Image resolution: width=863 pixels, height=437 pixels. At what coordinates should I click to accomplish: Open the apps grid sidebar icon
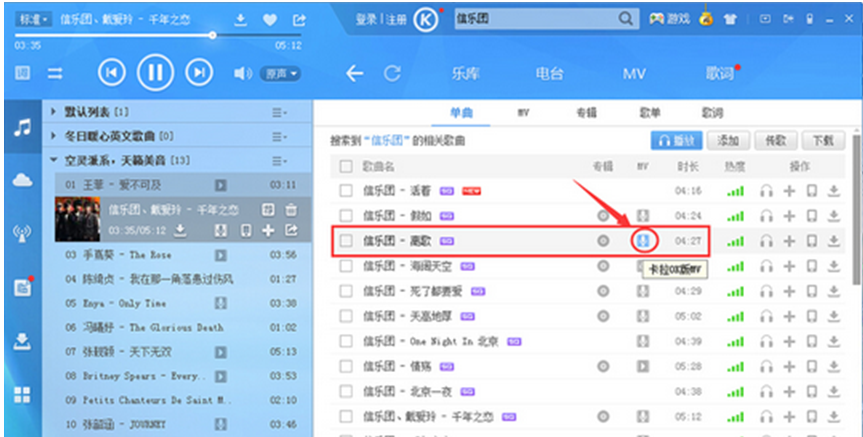click(23, 394)
